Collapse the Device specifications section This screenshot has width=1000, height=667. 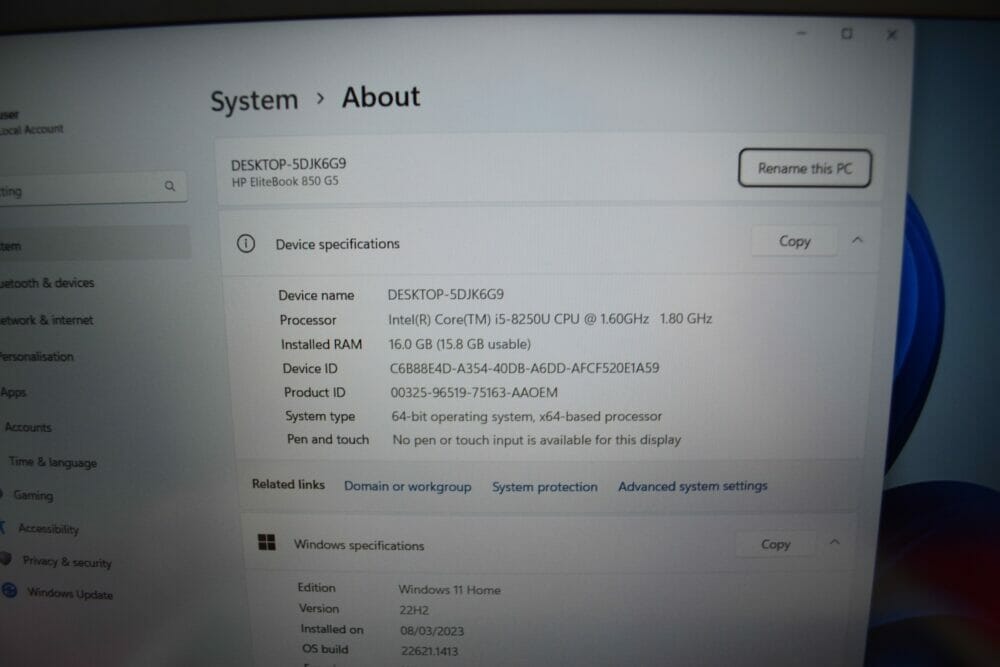pos(857,240)
